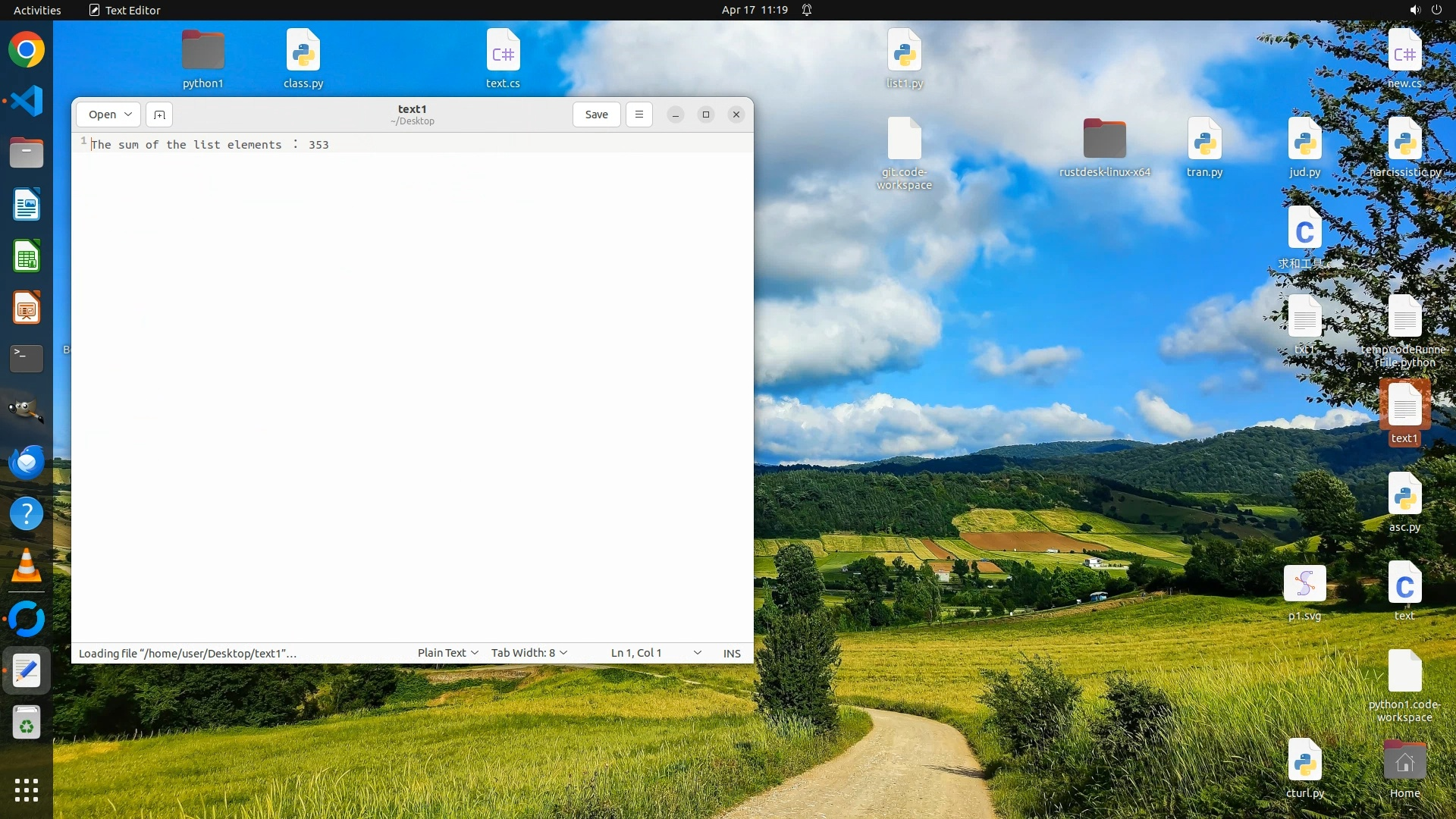Open the hamburger menu in Text Editor
Screen dimensions: 1456x819
tap(639, 115)
